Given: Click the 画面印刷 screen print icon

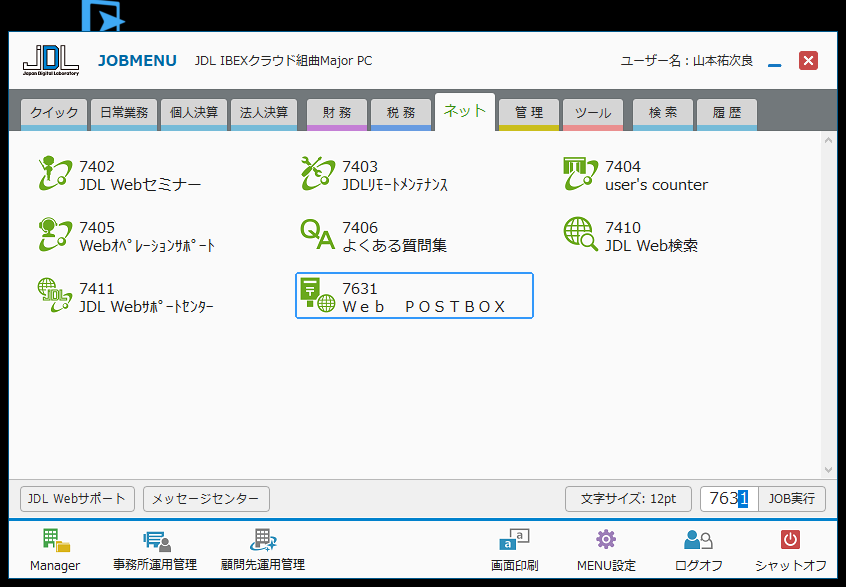Looking at the screenshot, I should tap(514, 541).
